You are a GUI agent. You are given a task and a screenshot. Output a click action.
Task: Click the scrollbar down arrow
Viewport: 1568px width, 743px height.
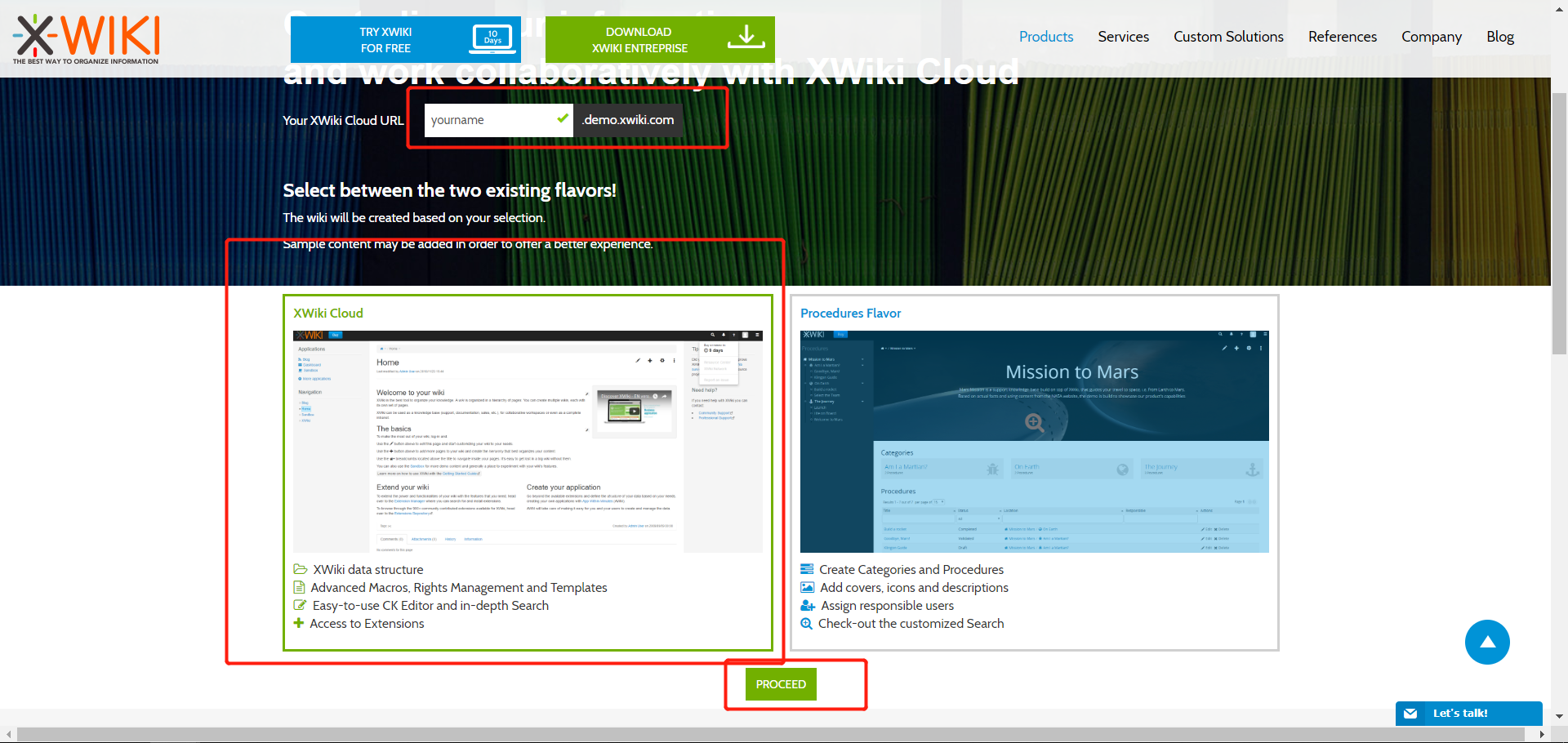pos(1559,716)
